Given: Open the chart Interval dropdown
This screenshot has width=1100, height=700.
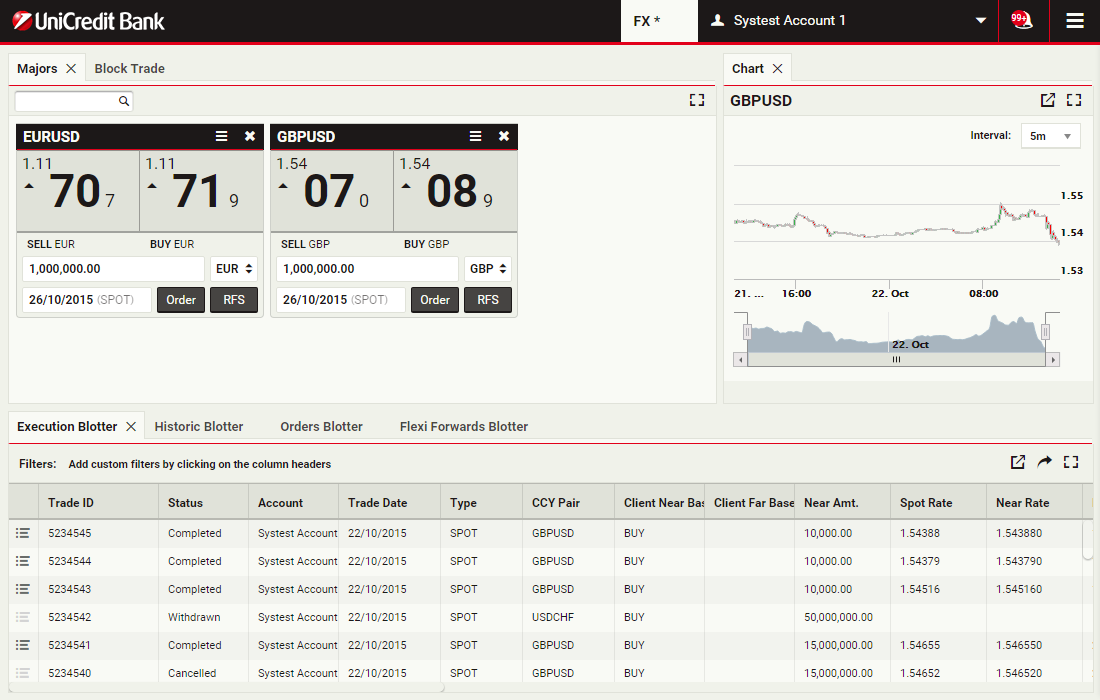Looking at the screenshot, I should pos(1050,136).
